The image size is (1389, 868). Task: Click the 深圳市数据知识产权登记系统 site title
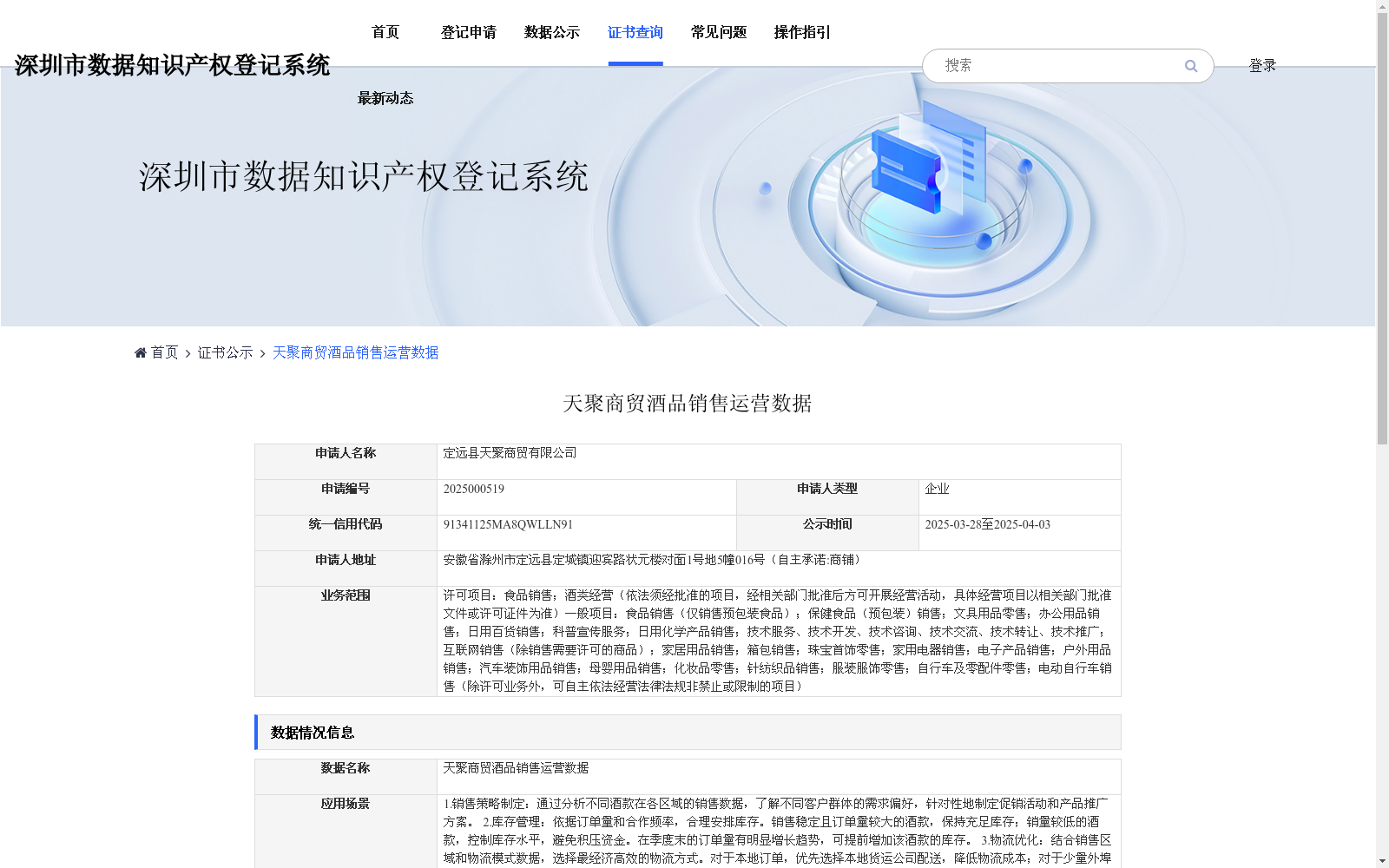(172, 64)
